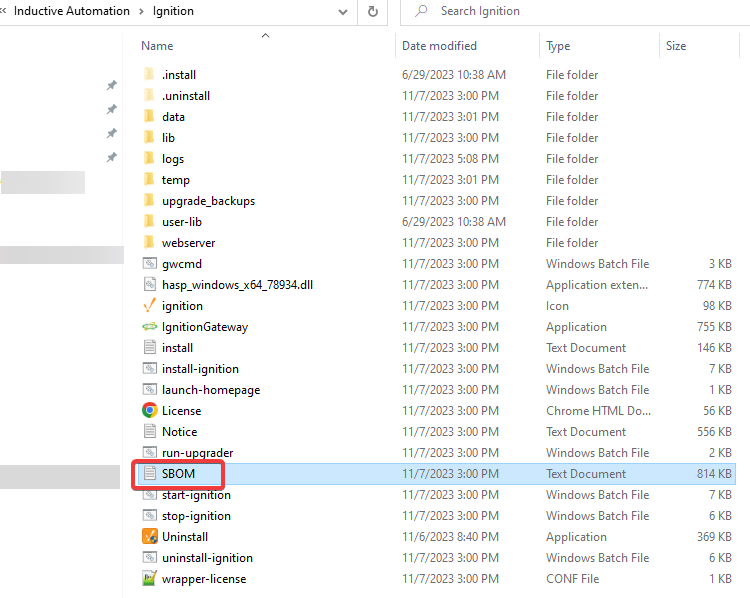The image size is (750, 598).
Task: Click 'Chrome HTML Do...' type of License
Action: pyautogui.click(x=598, y=410)
